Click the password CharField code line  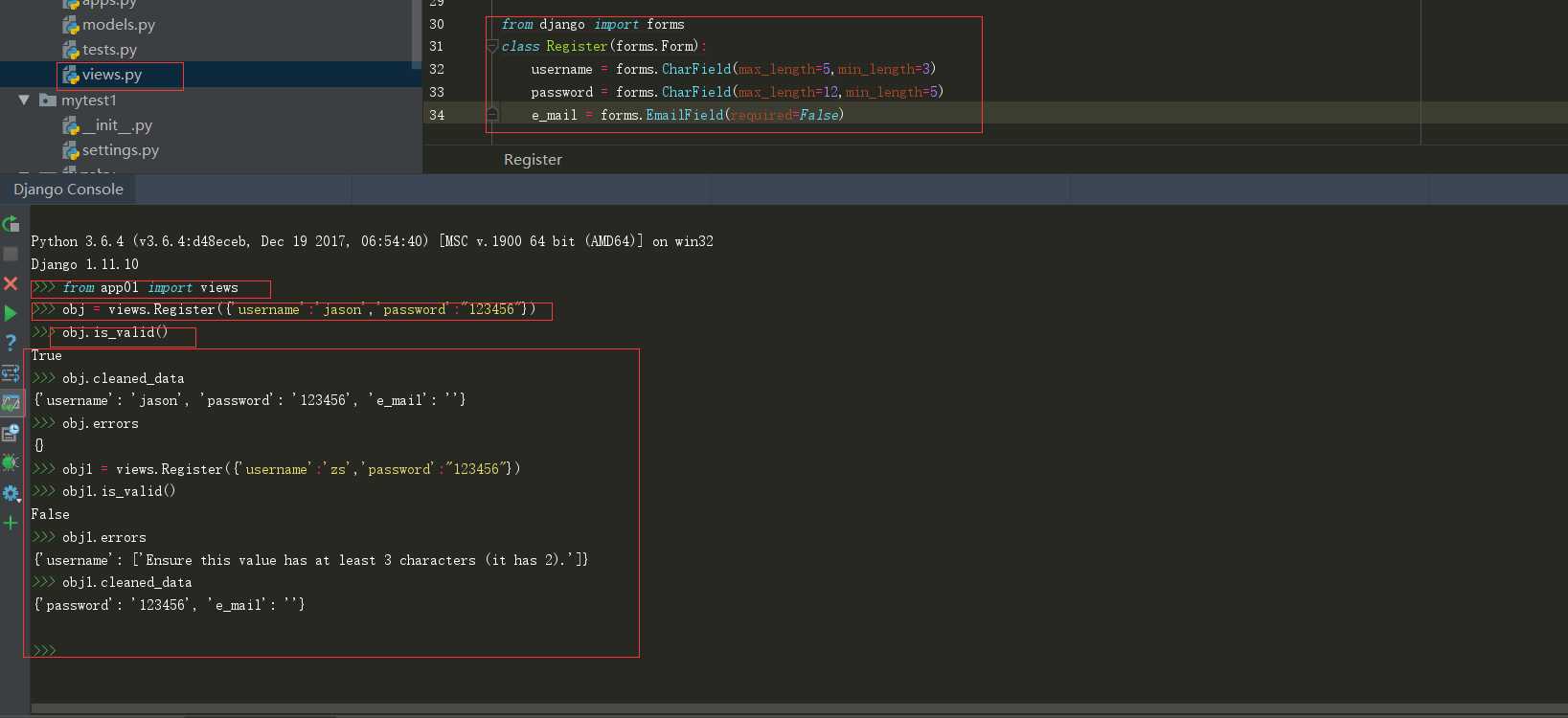click(x=738, y=92)
